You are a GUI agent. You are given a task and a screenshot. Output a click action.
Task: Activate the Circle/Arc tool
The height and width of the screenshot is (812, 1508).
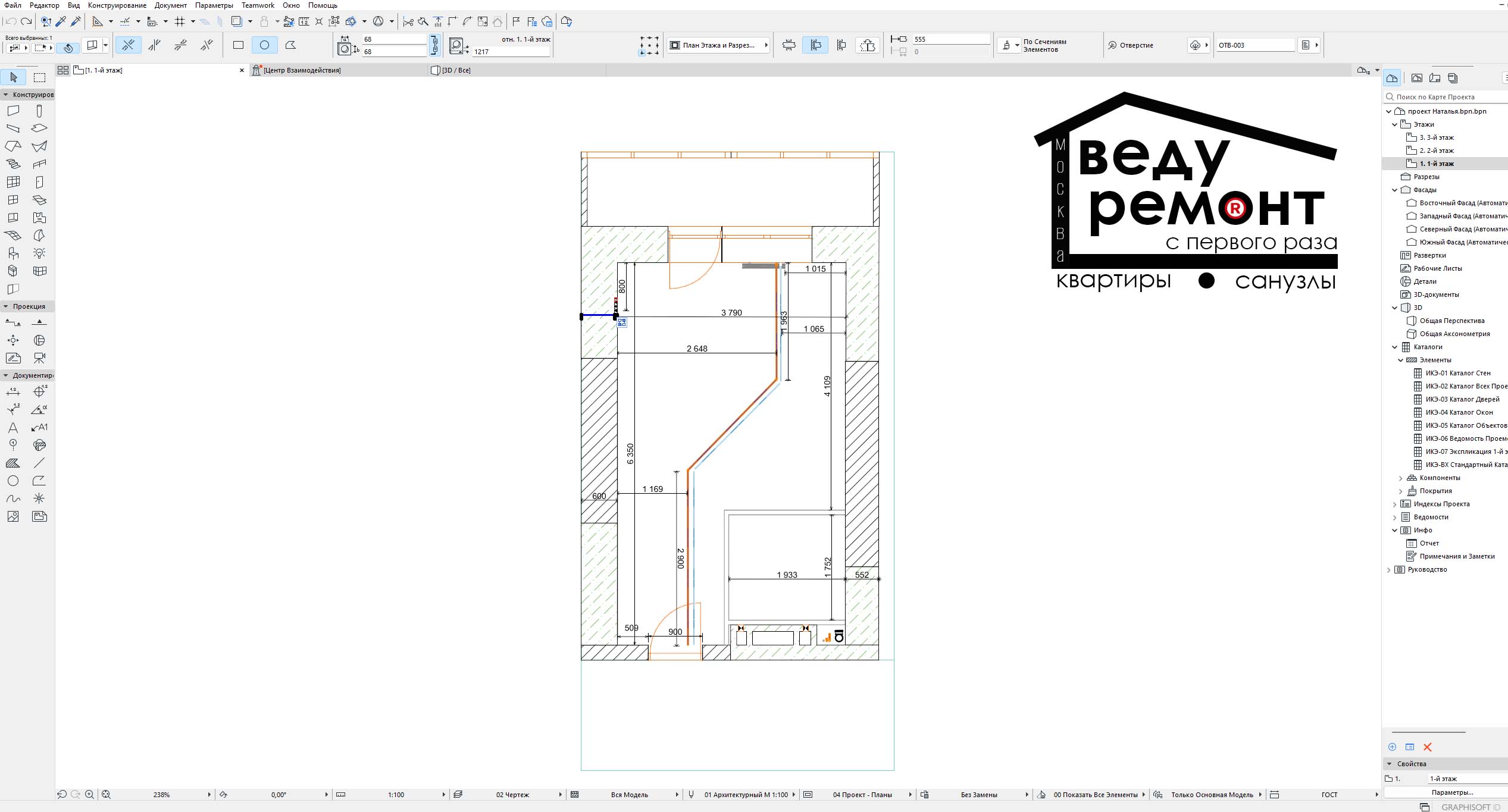13,481
